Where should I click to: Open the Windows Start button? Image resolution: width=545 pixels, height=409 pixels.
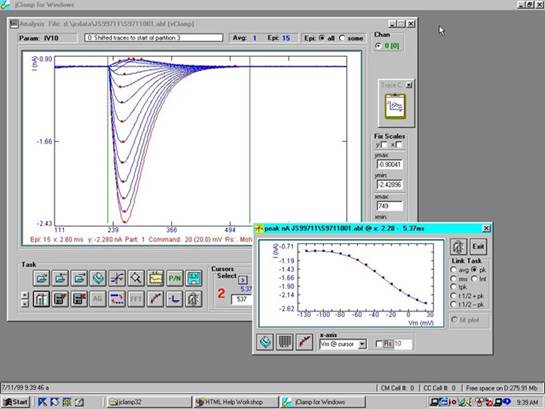pyautogui.click(x=16, y=402)
